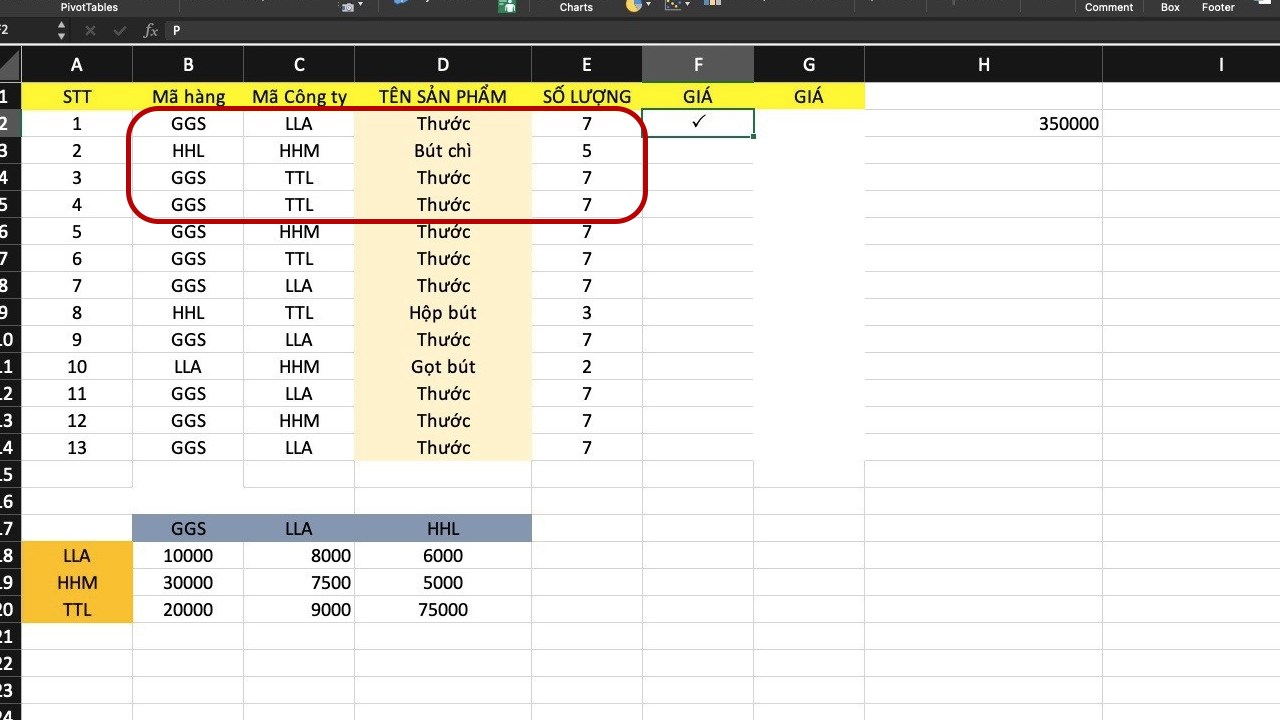Select the HHM company cell in STT 2 row
This screenshot has height=720, width=1280.
click(299, 151)
